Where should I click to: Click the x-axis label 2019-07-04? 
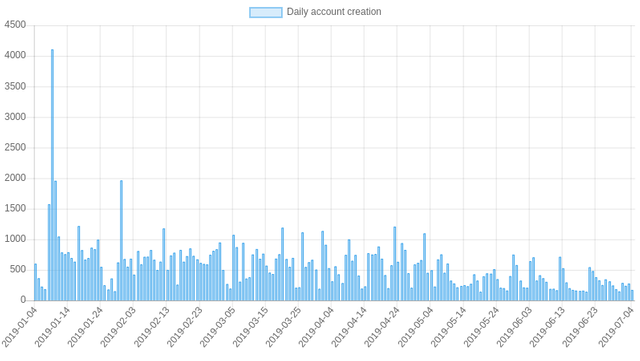[617, 327]
